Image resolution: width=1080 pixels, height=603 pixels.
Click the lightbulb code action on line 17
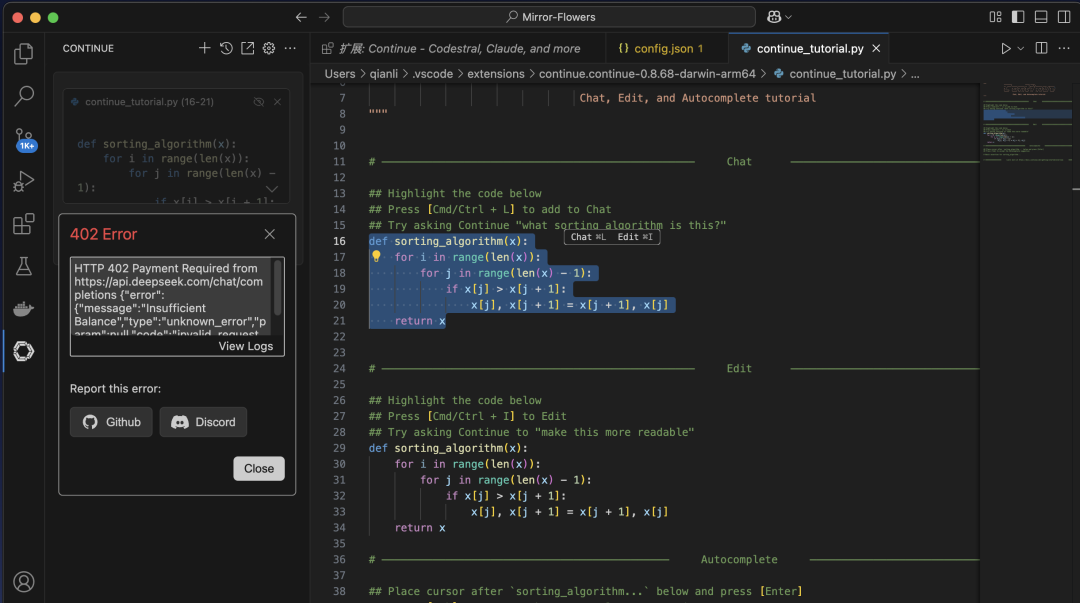376,256
